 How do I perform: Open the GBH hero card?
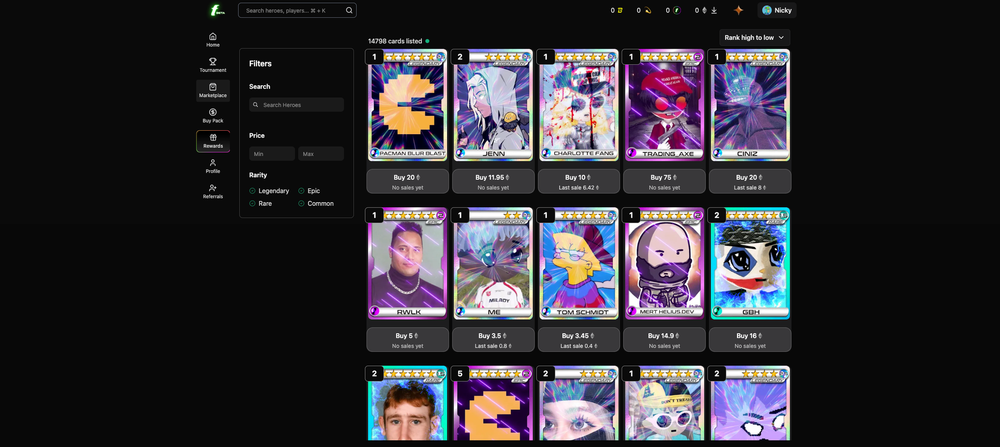(750, 263)
